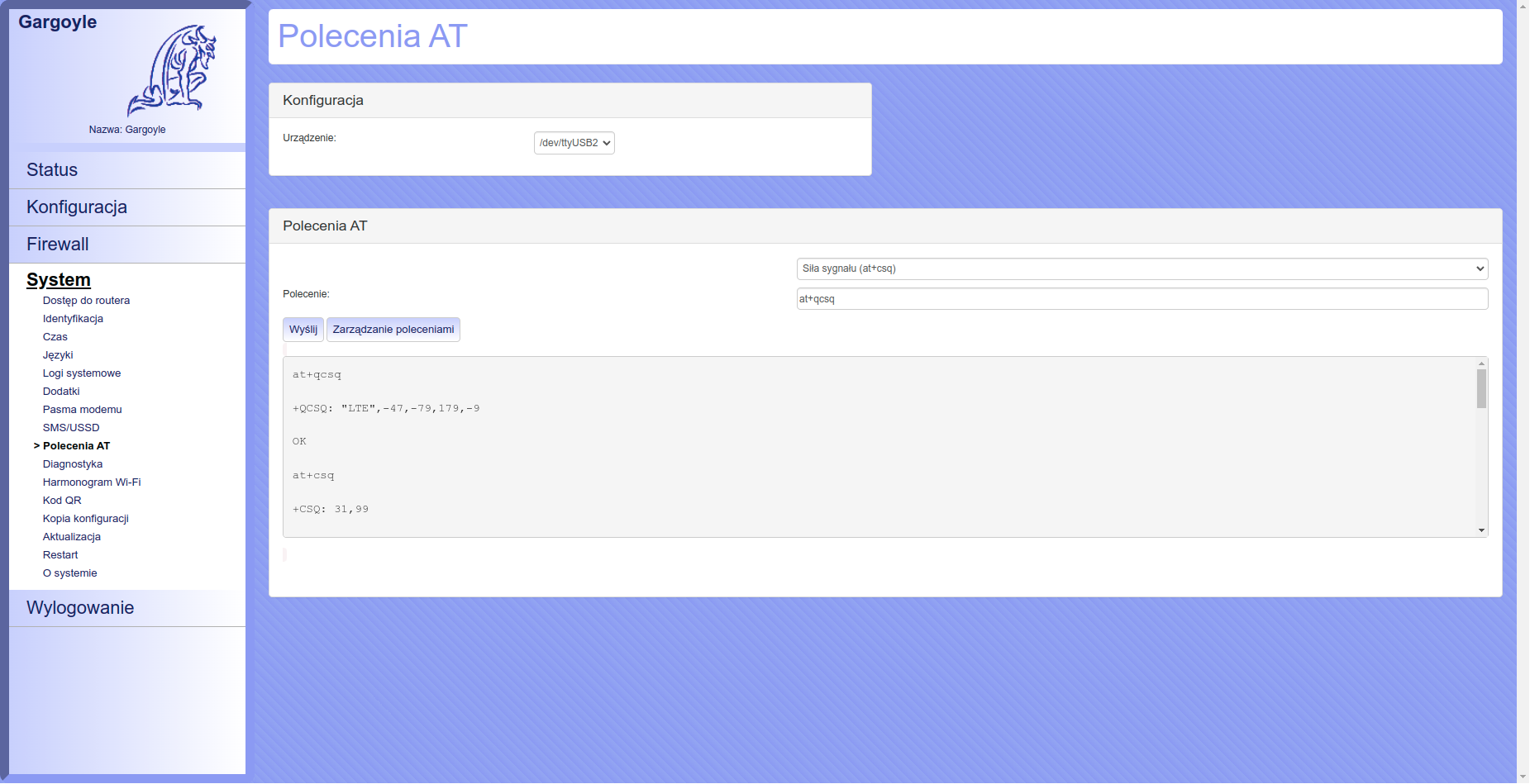The height and width of the screenshot is (784, 1530).
Task: Click the Wyślij send button
Action: coord(303,330)
